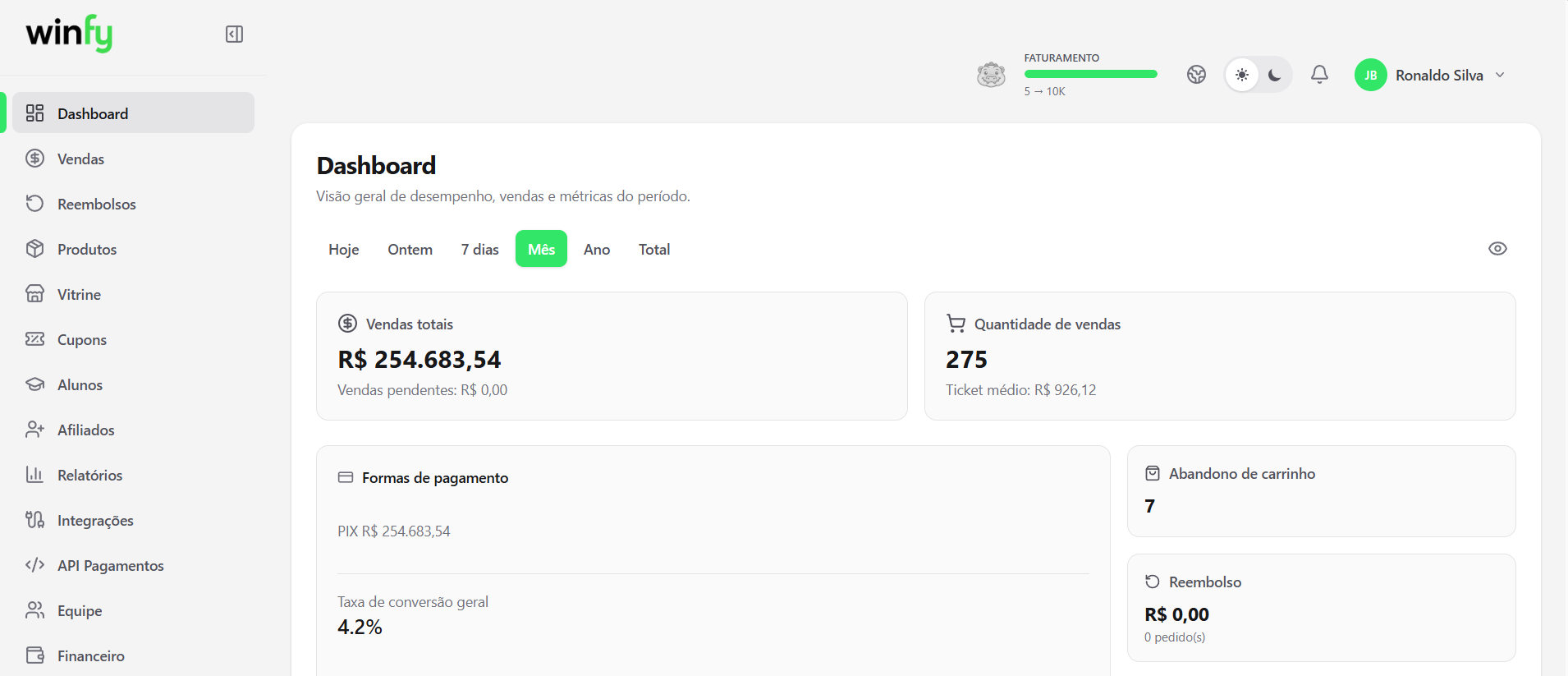The width and height of the screenshot is (1568, 676).
Task: Click the Reembolso R$ 0,00 value
Action: coord(1176,614)
